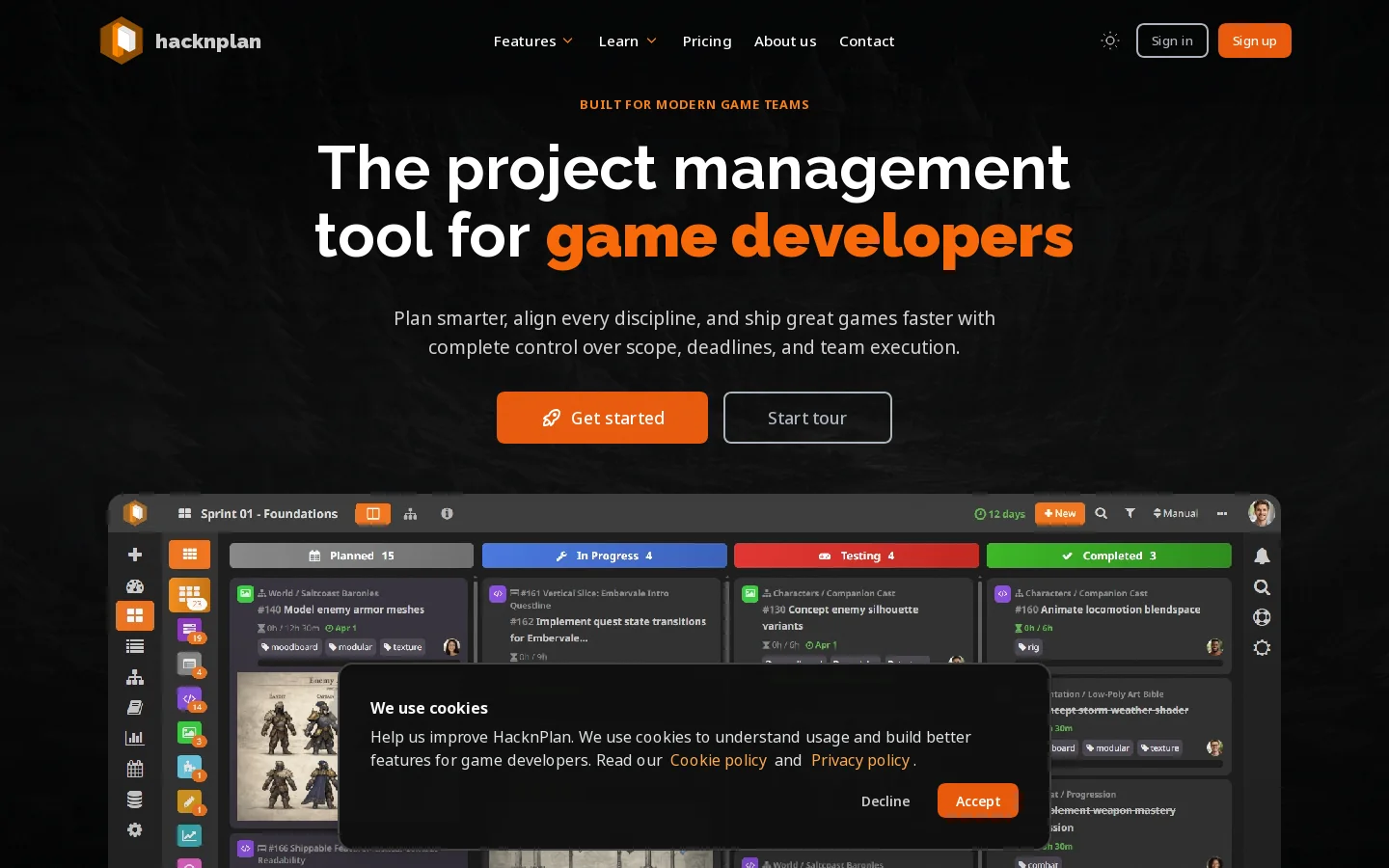Open the book icon in sidebar
Viewport: 1389px width, 868px height.
(x=135, y=707)
